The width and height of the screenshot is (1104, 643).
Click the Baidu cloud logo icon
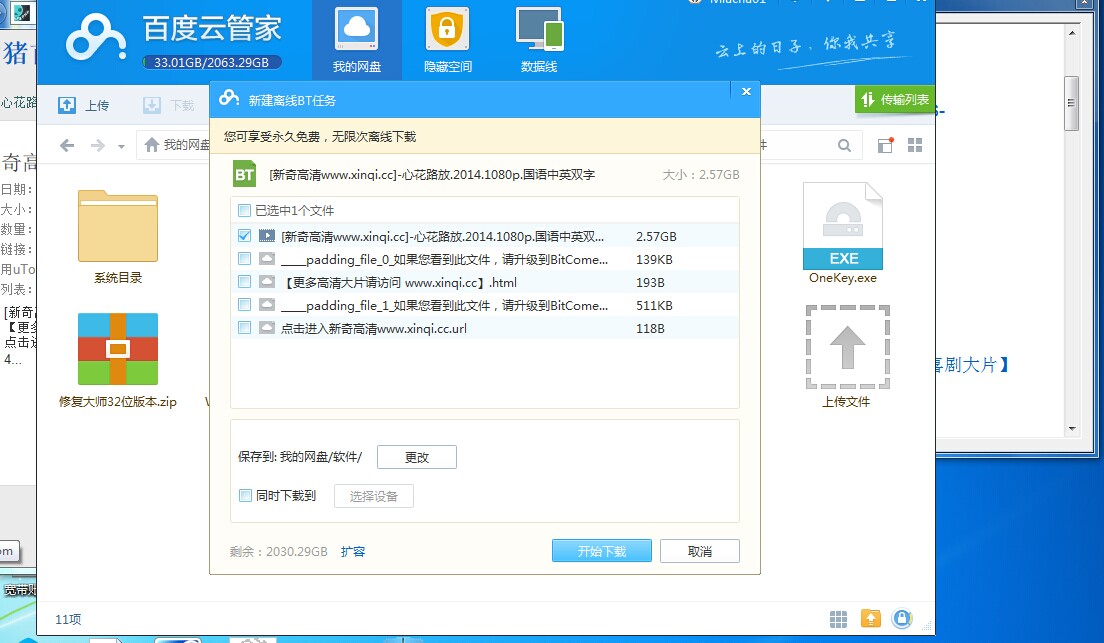coord(96,39)
